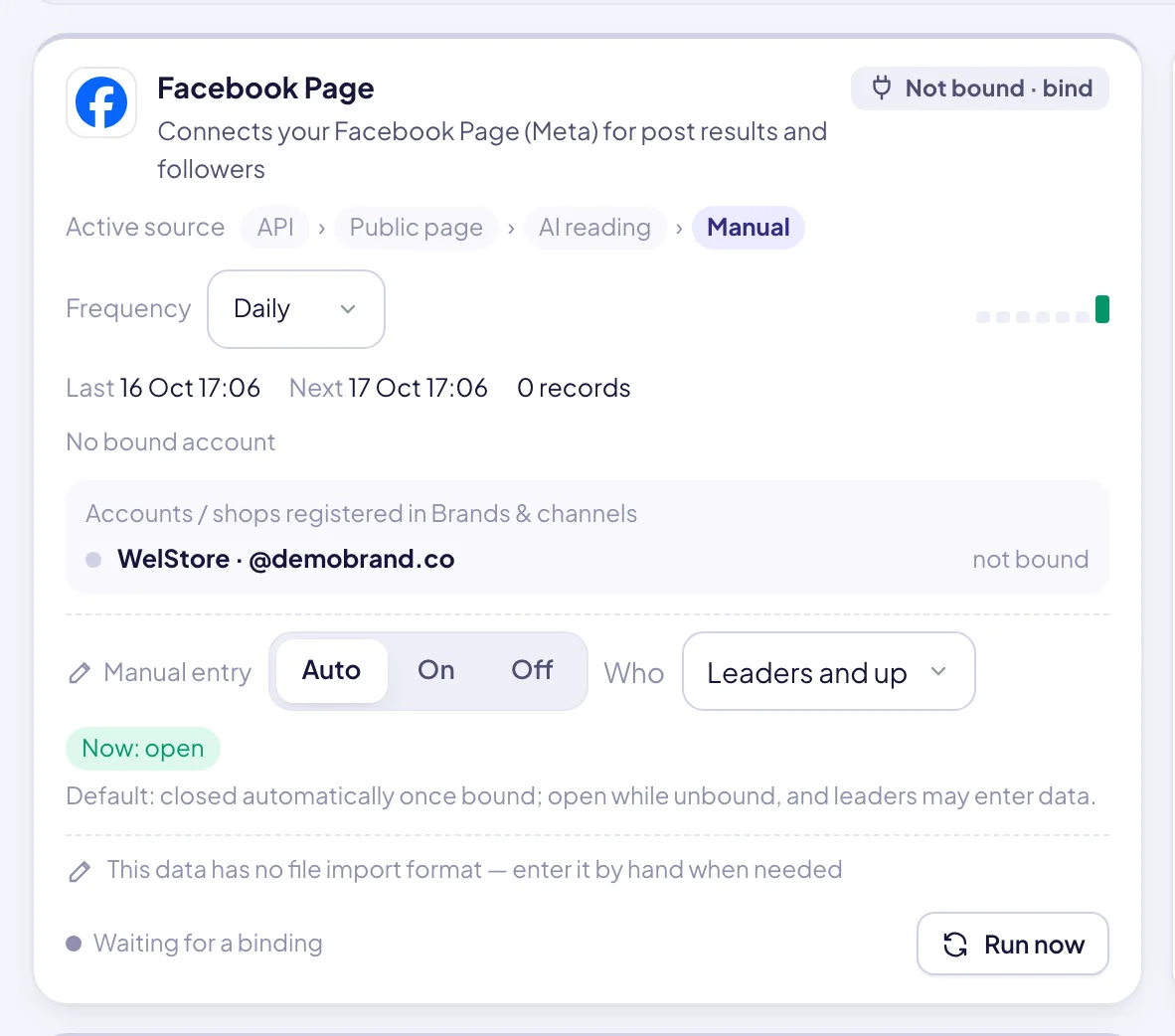Click the Run now button
This screenshot has width=1175, height=1036.
pyautogui.click(x=1012, y=944)
